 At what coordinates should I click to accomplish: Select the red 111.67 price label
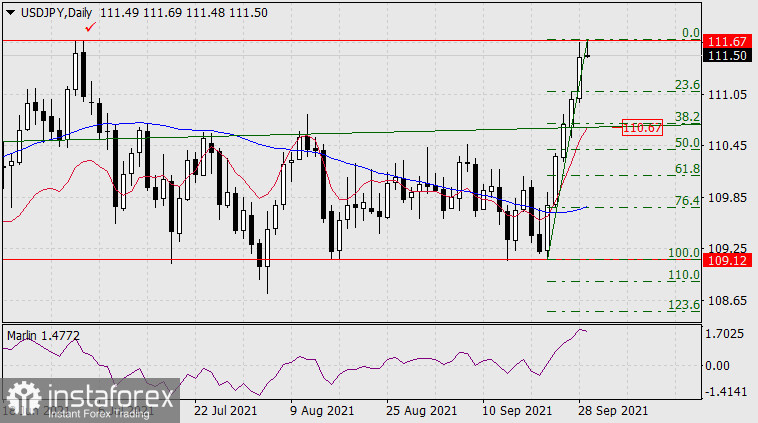(726, 41)
